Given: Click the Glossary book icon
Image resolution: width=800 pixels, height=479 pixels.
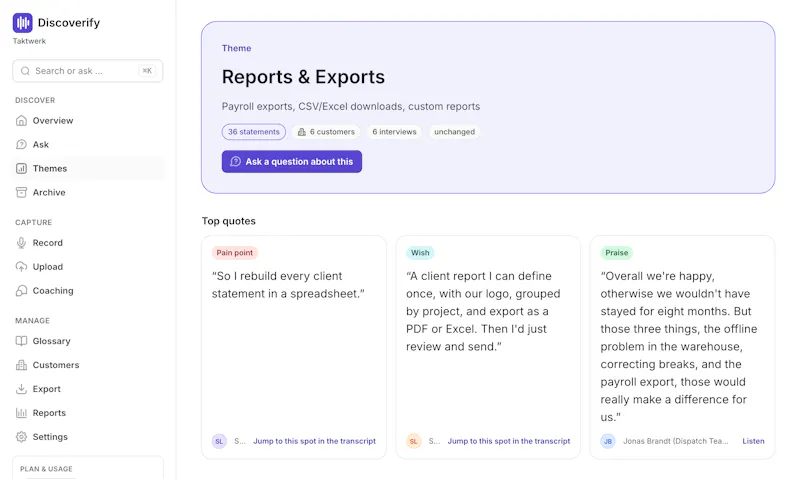Looking at the screenshot, I should pyautogui.click(x=21, y=341).
